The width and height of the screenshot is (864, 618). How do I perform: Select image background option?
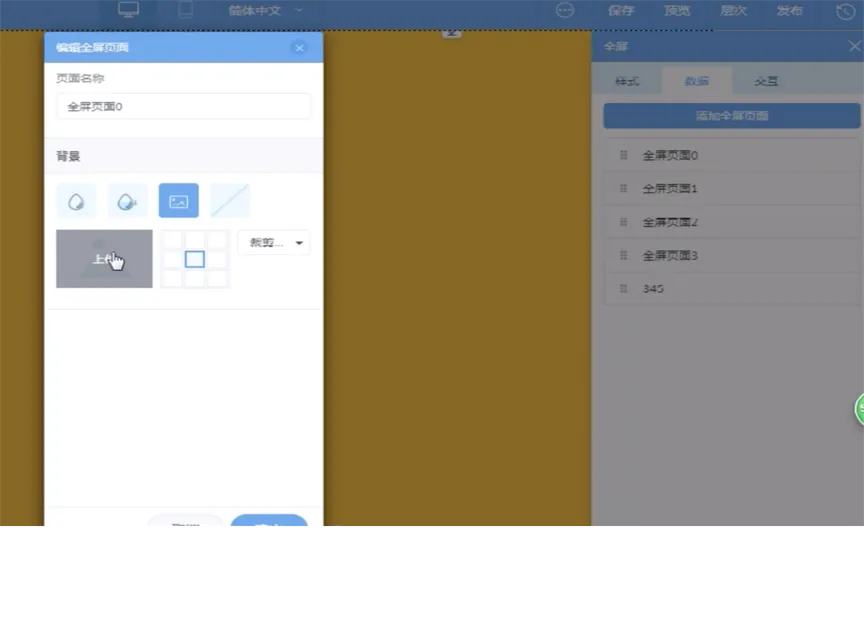point(179,201)
